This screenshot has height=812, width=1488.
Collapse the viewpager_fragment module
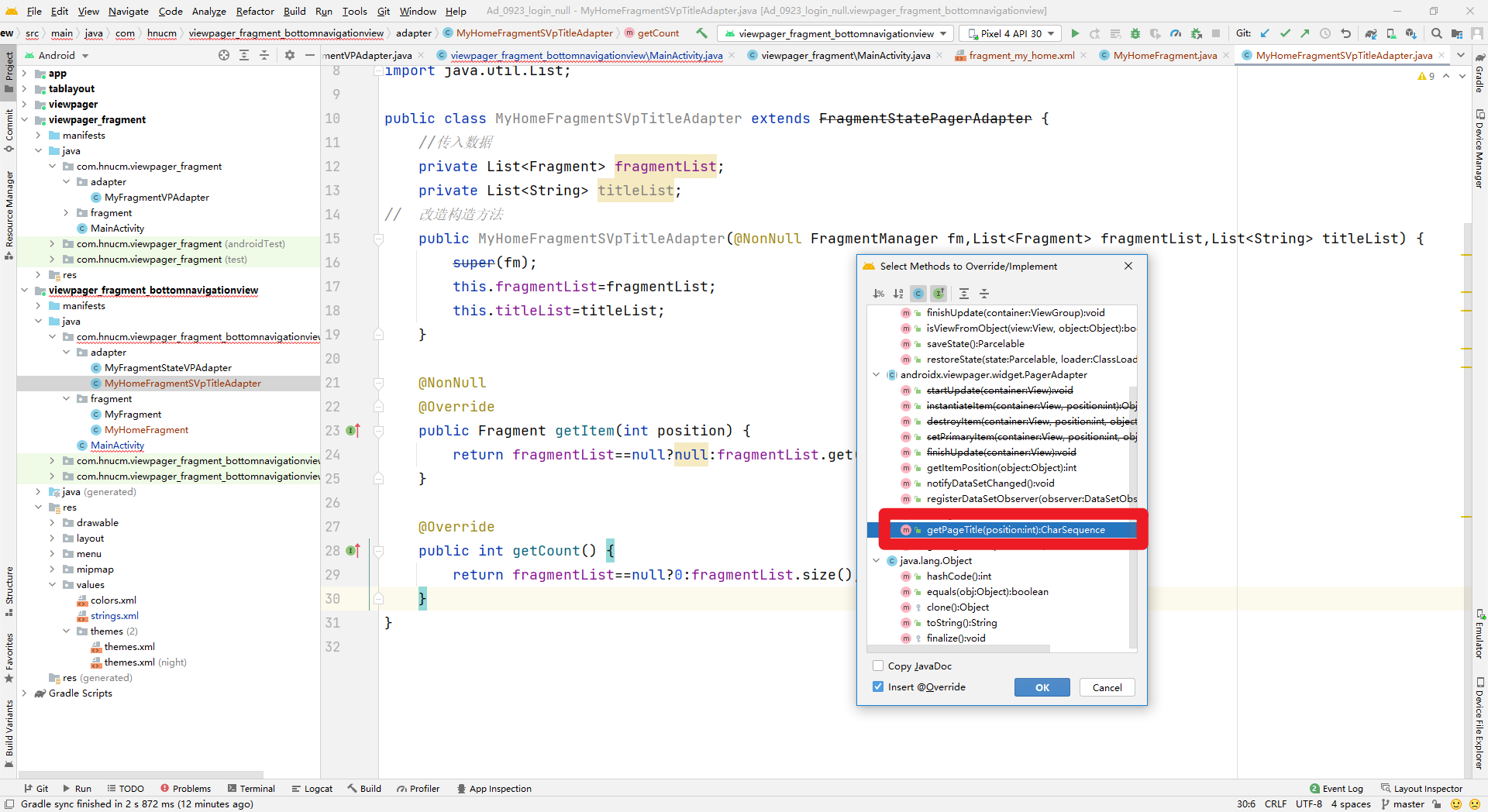24,120
